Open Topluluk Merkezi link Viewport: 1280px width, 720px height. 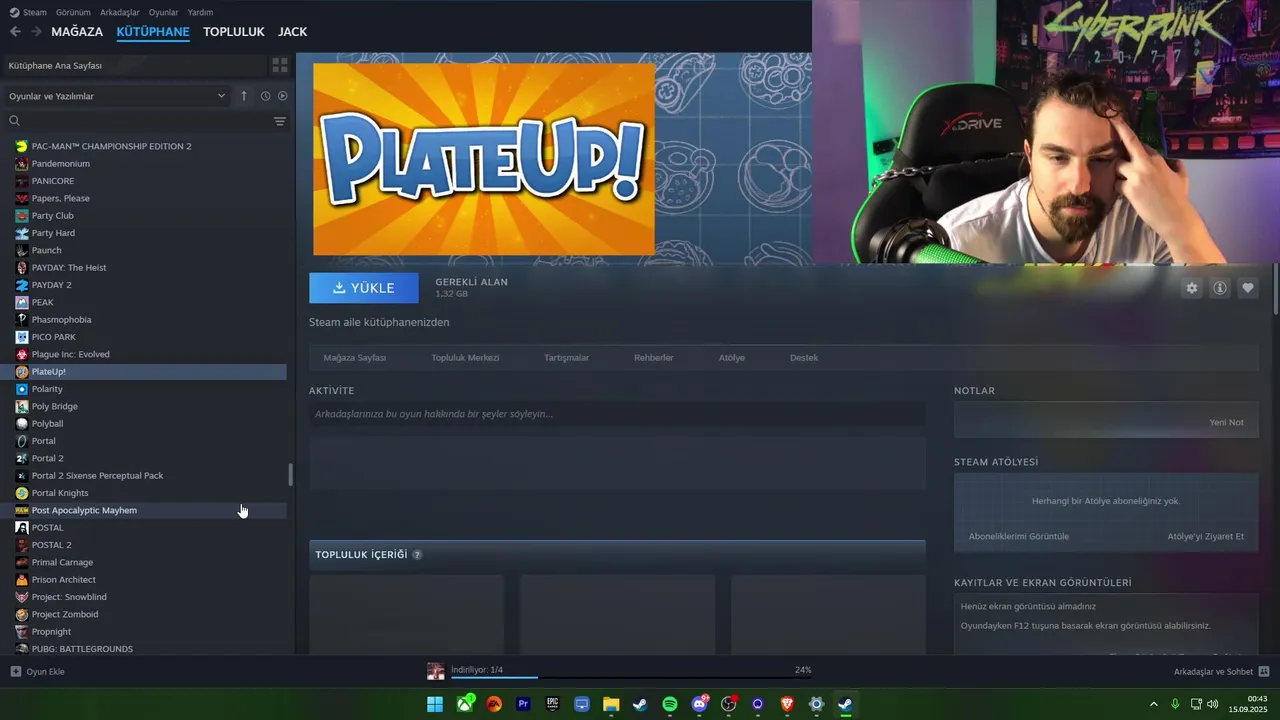coord(465,358)
